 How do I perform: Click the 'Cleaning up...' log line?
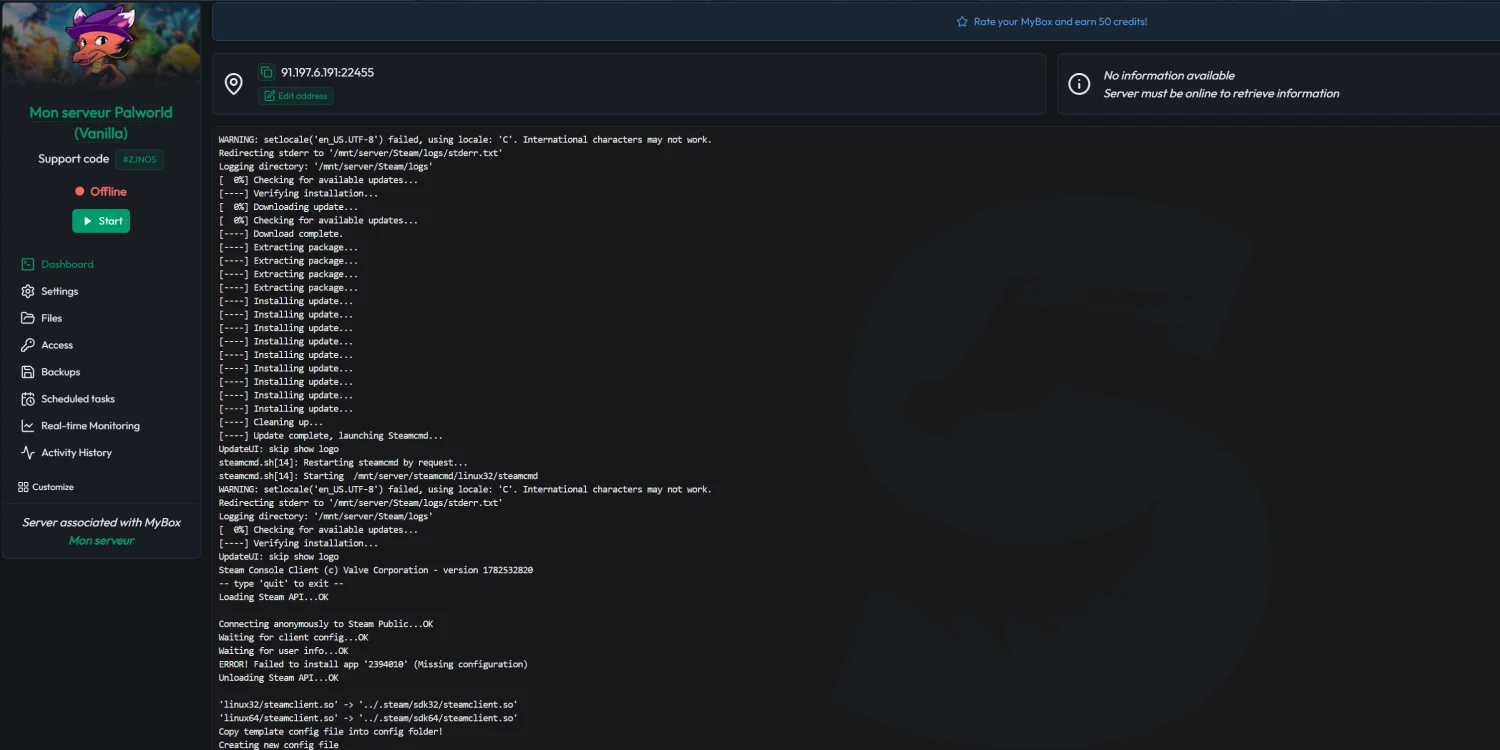[271, 422]
